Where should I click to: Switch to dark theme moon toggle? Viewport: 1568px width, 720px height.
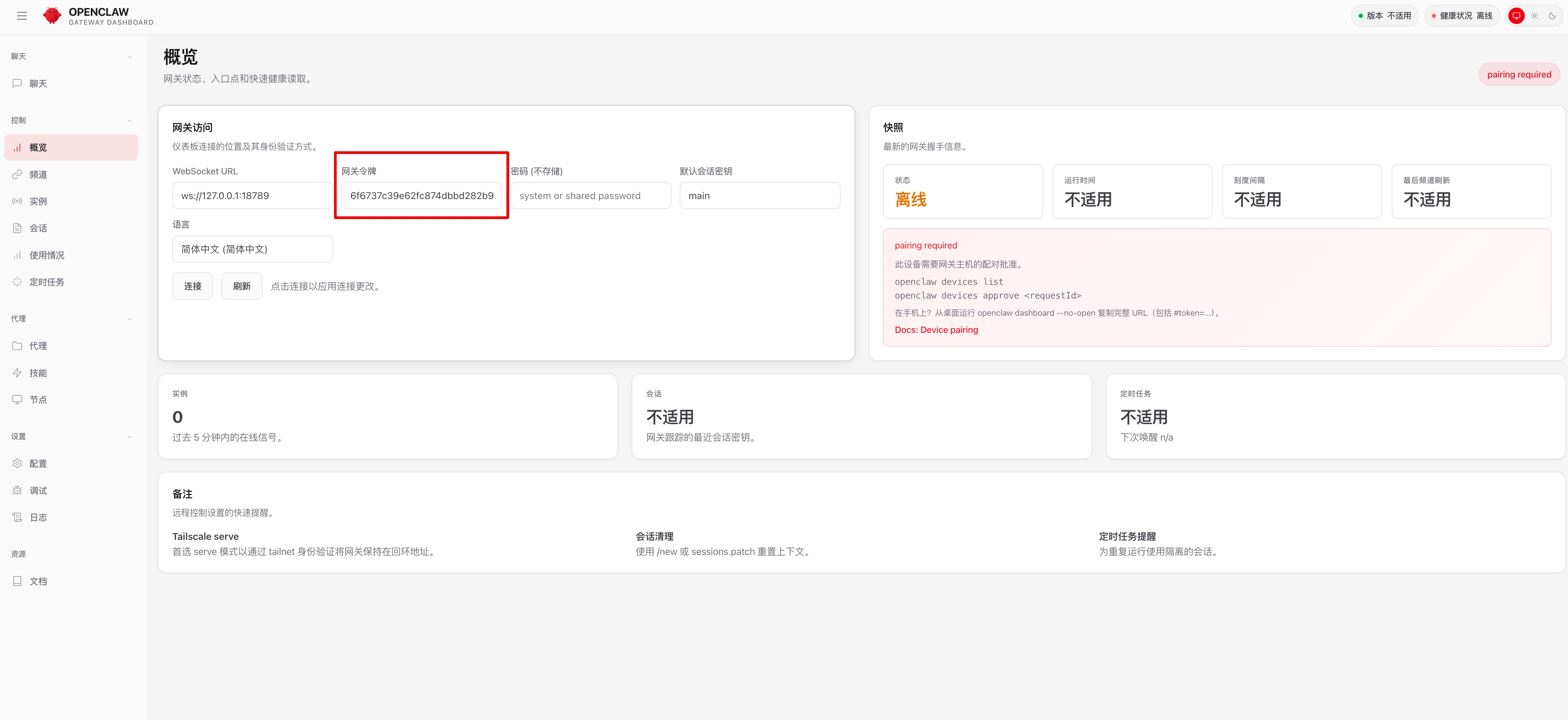1552,16
